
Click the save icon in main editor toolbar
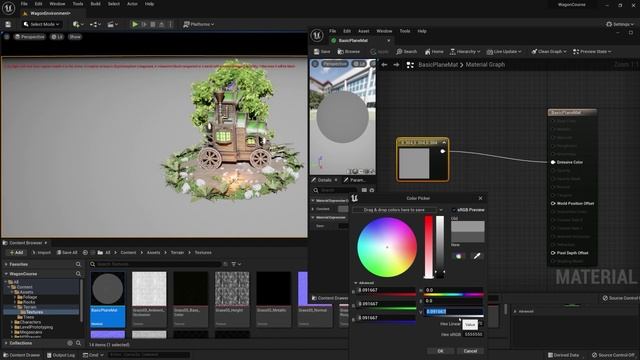[8, 24]
